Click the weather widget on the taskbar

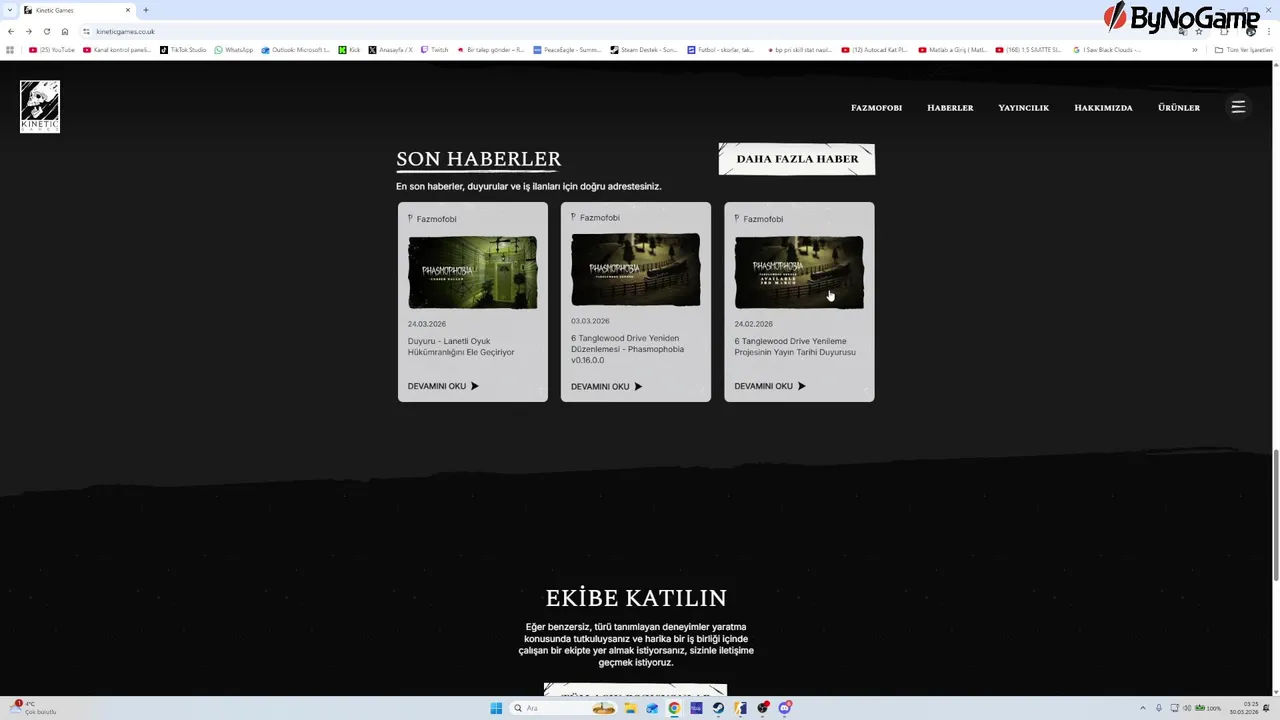[x=32, y=708]
